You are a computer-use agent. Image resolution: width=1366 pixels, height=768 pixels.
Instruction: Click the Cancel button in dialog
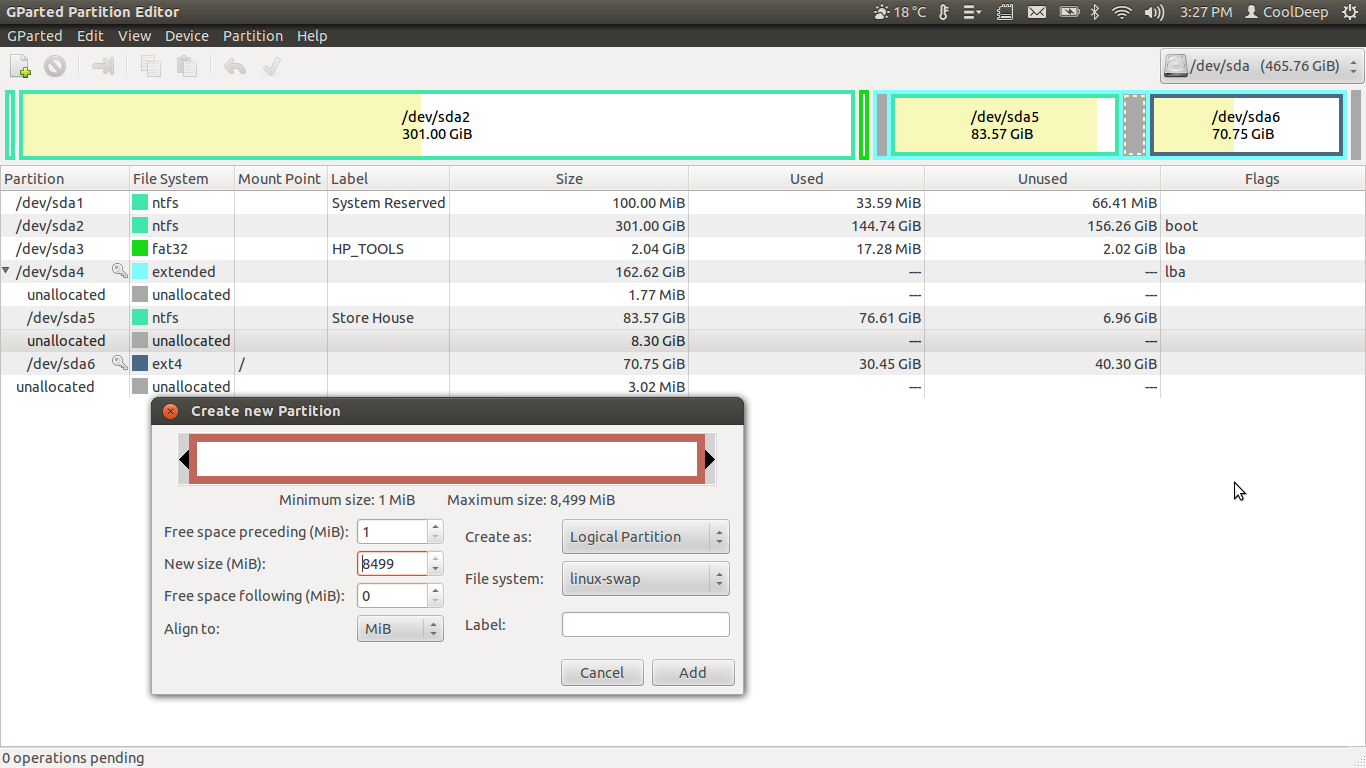click(602, 673)
